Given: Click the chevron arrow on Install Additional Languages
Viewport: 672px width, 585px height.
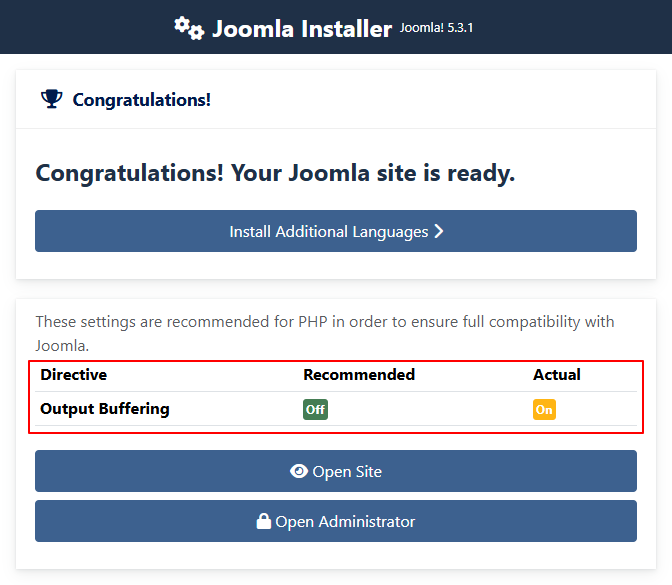Looking at the screenshot, I should coord(438,231).
